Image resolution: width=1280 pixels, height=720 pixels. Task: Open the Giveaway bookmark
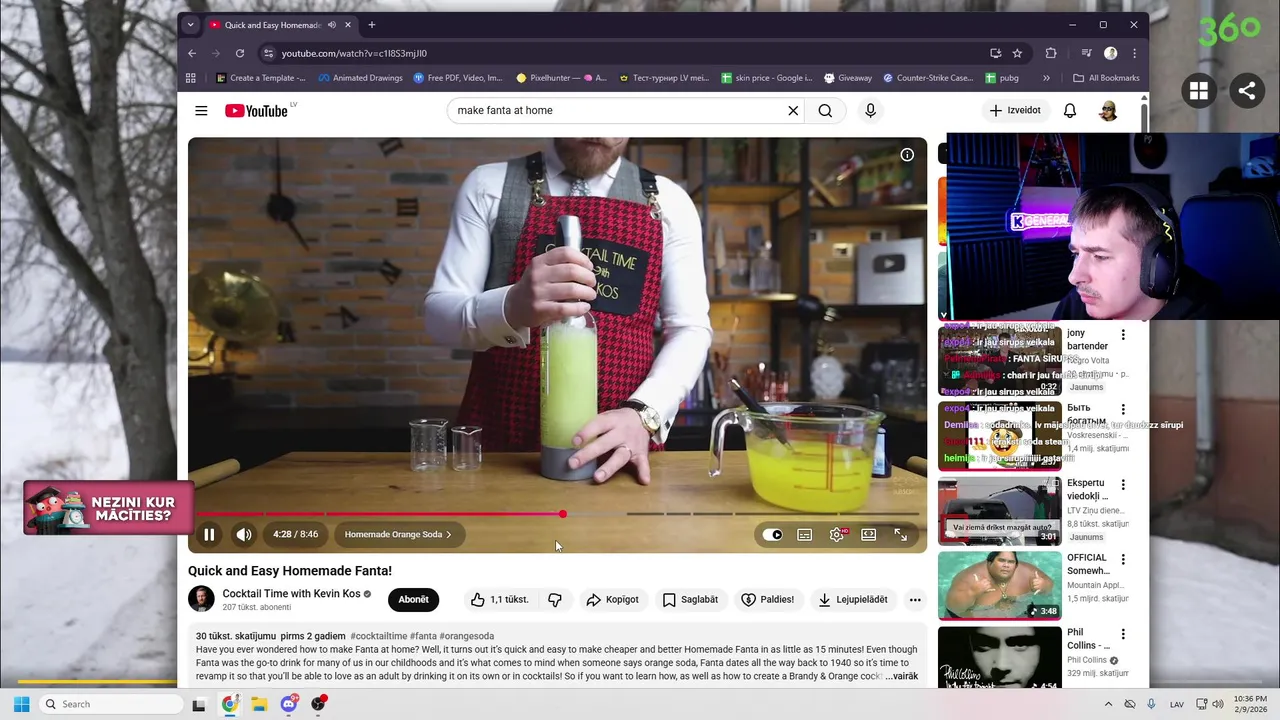848,78
